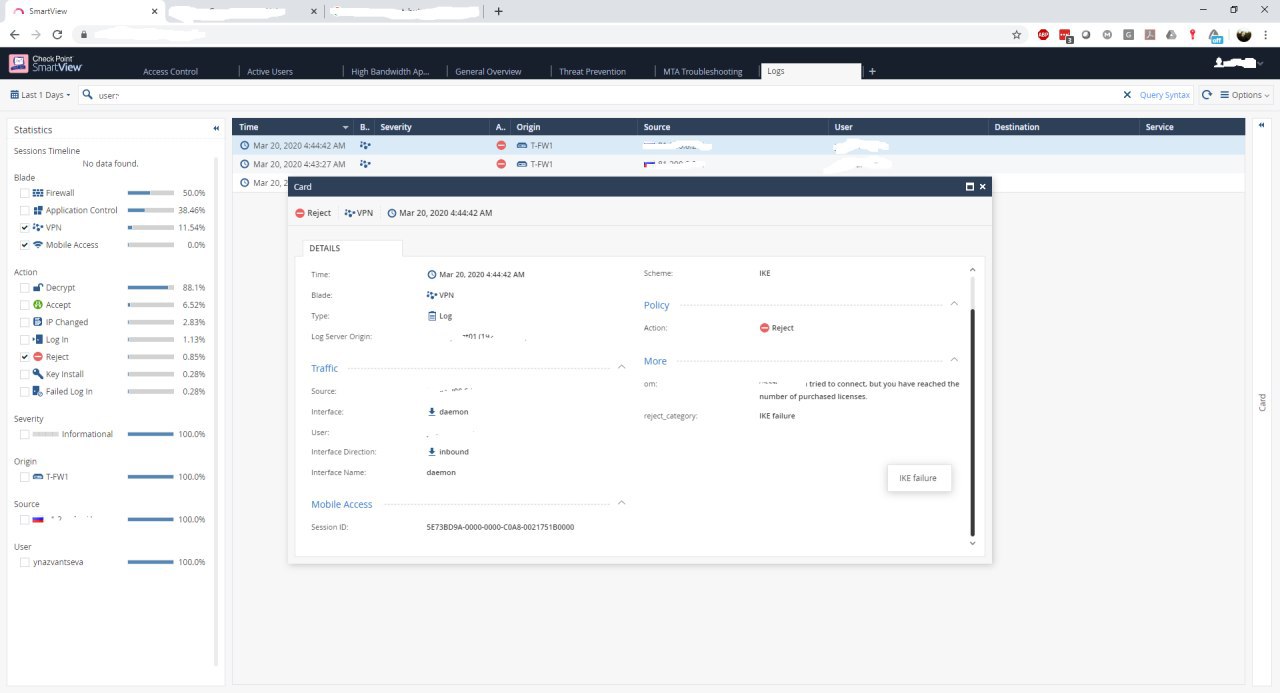
Task: Open the Options dropdown menu
Action: 1246,95
